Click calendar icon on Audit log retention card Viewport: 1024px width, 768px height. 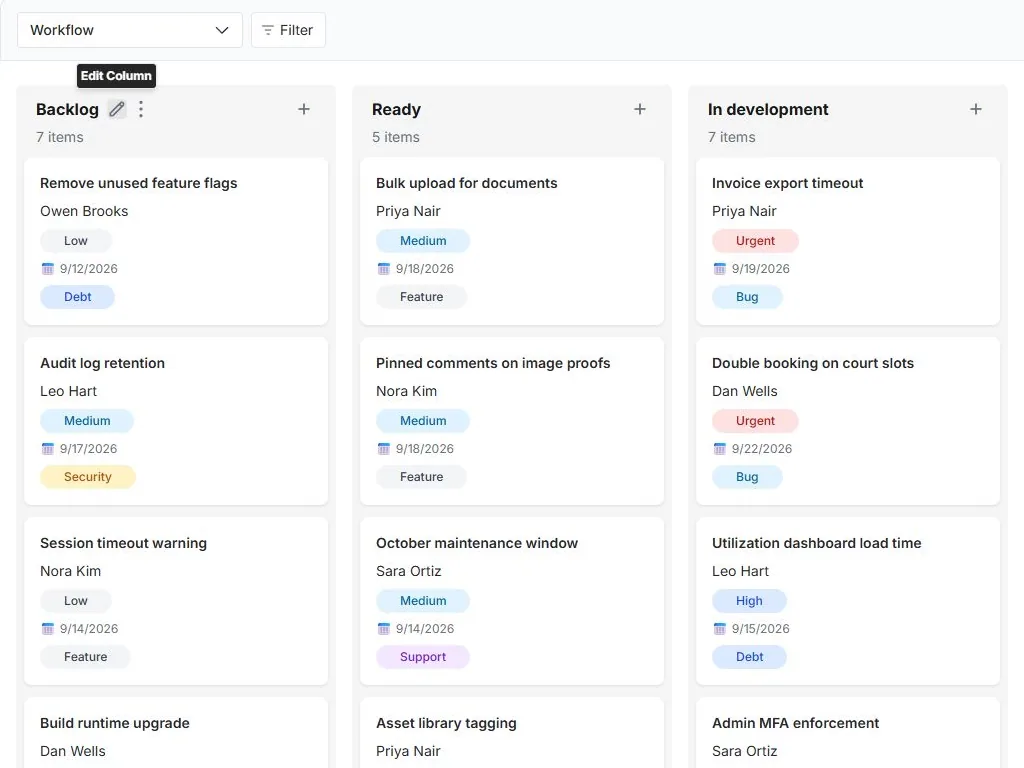pos(48,449)
